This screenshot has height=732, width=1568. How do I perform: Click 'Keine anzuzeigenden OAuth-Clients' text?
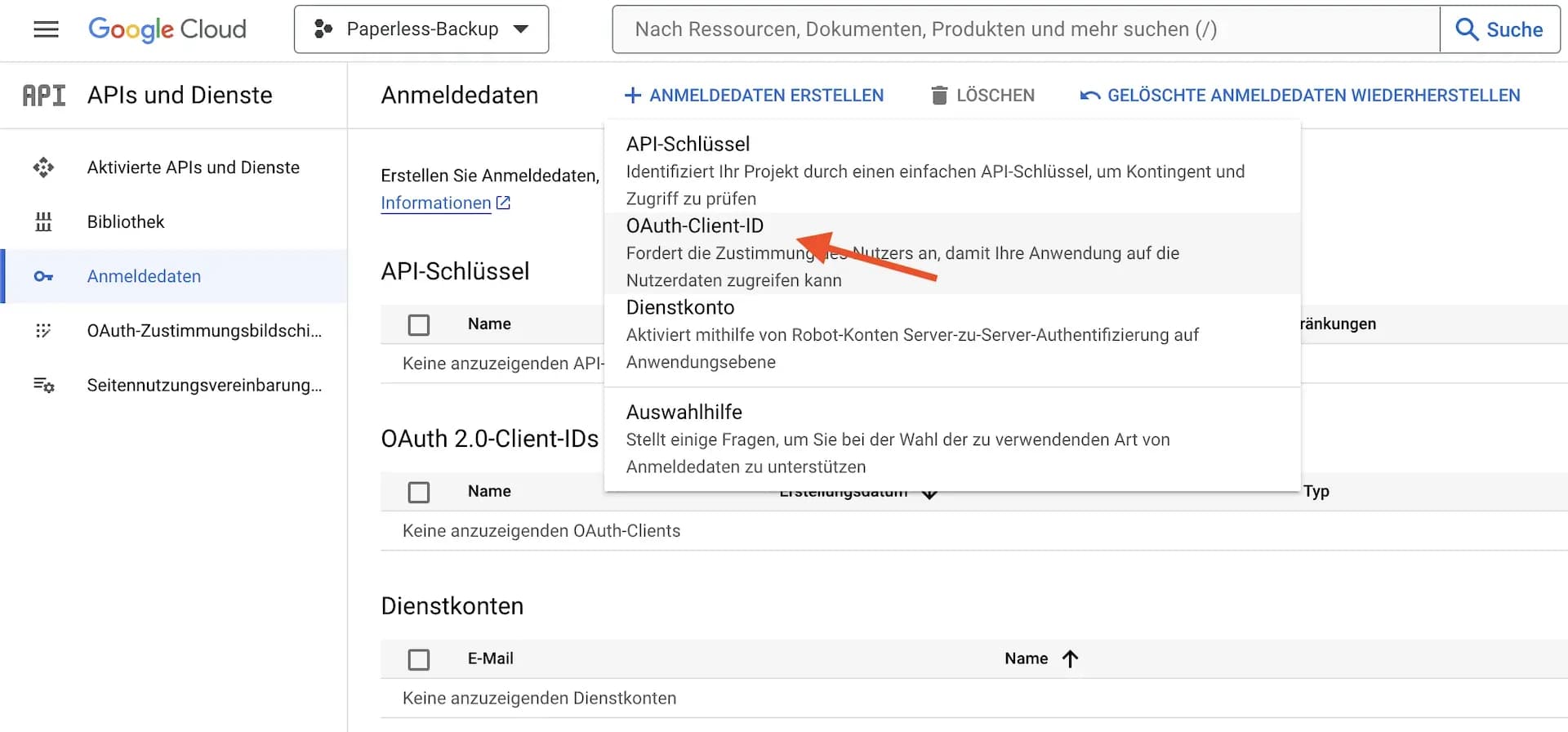click(541, 531)
